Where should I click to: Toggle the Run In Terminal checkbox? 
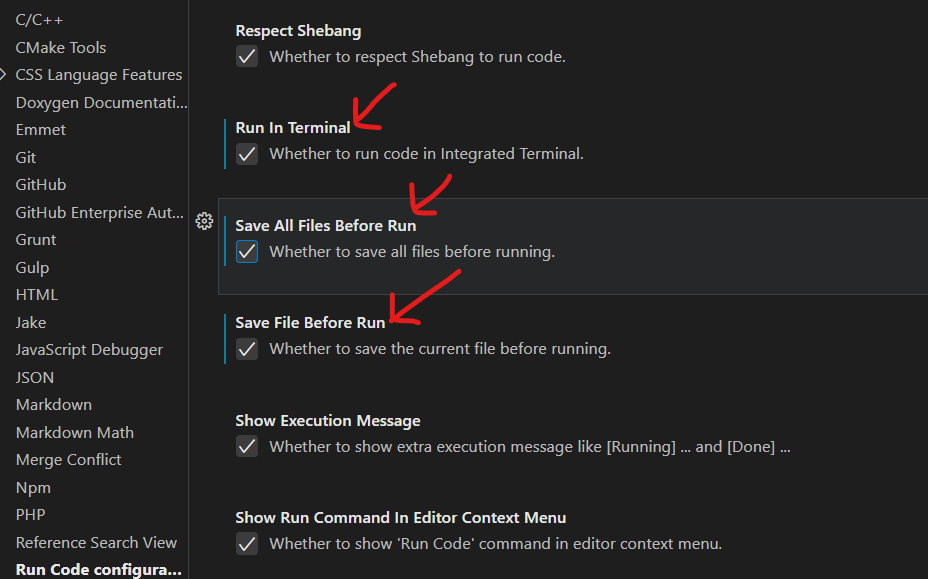point(247,154)
